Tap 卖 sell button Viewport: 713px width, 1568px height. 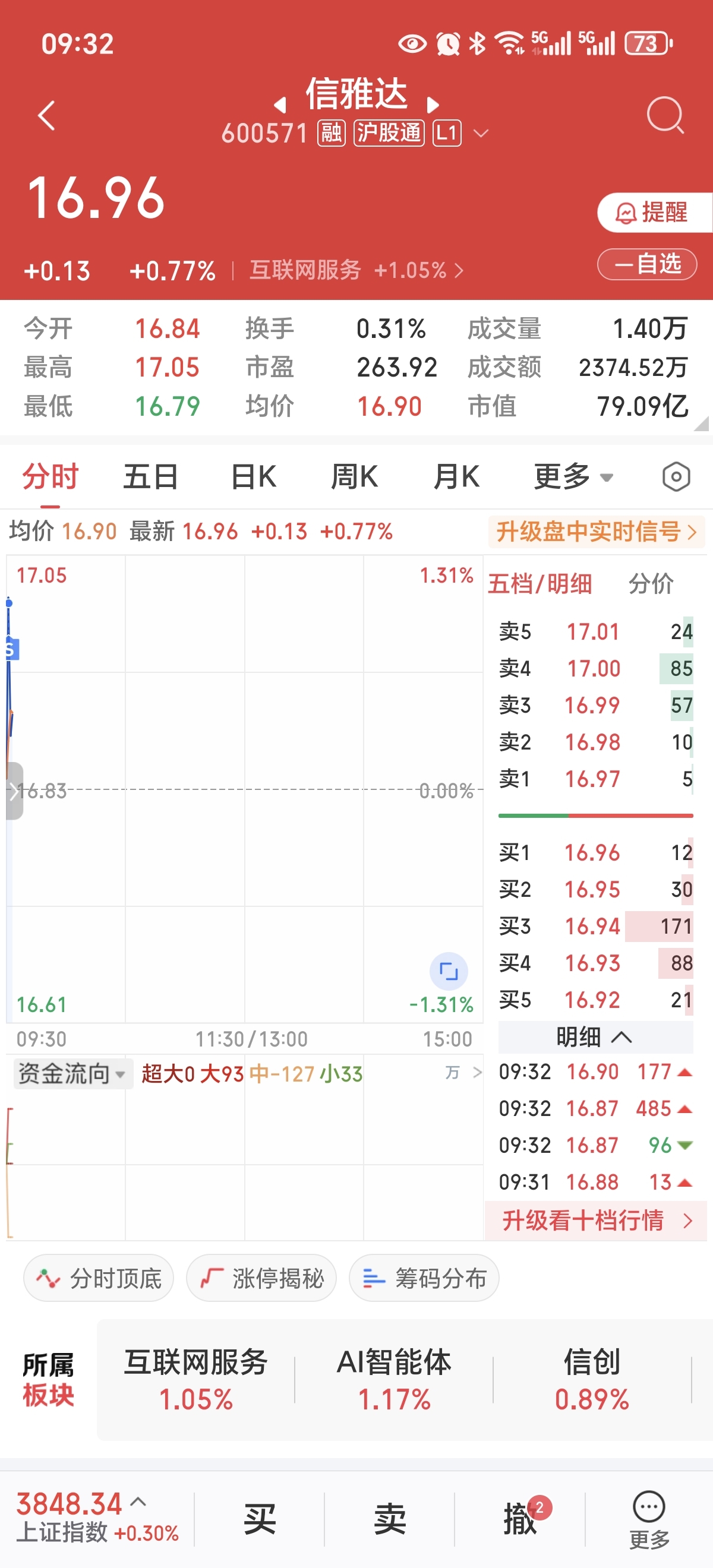[390, 1519]
